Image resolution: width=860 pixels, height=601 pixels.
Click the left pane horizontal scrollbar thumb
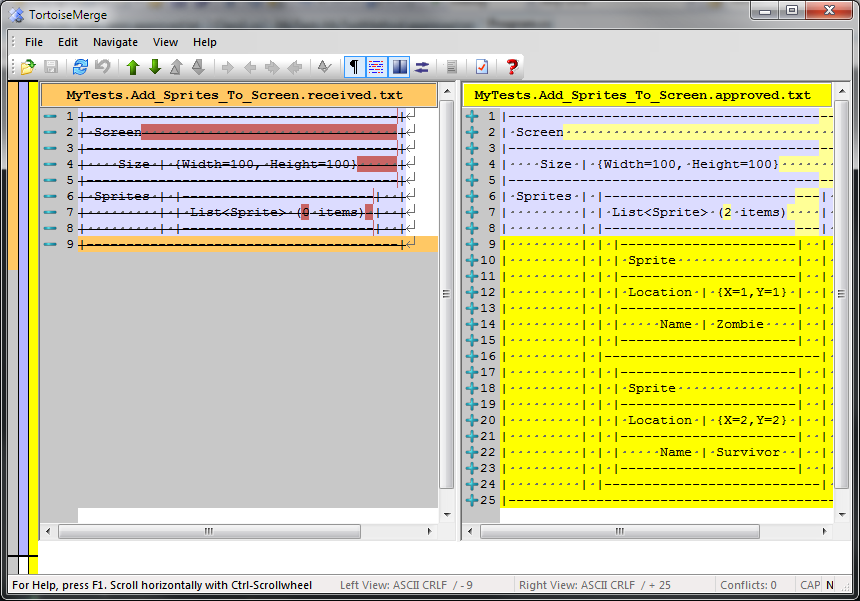coord(210,531)
